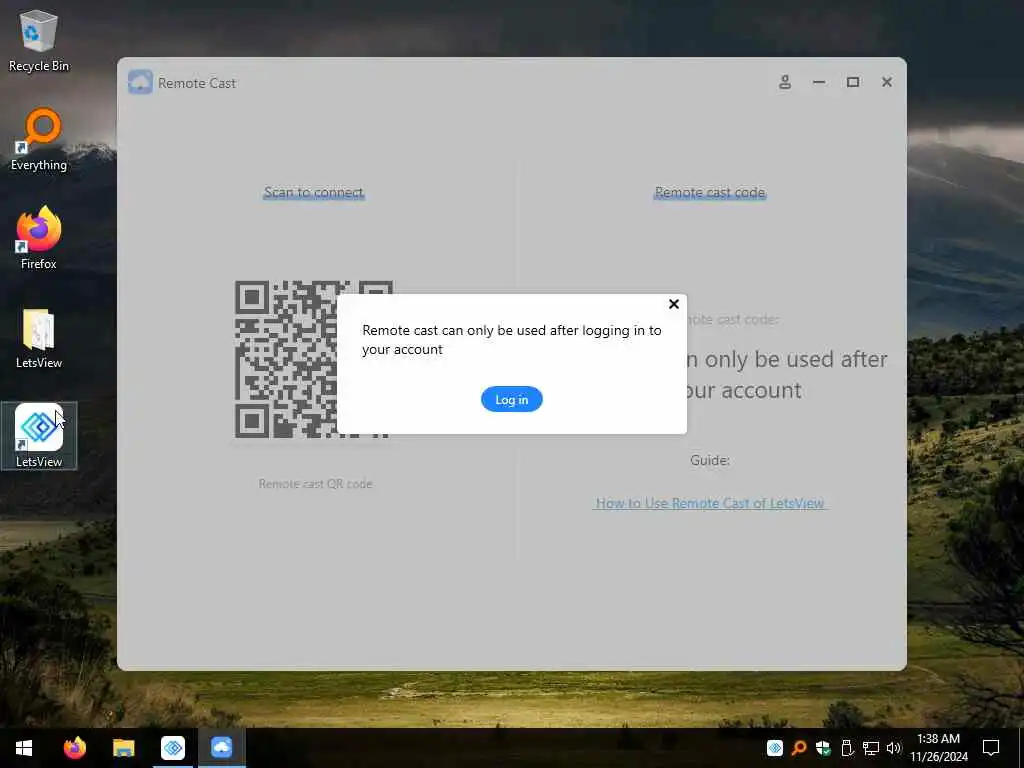Open the taskbar clock and date

coord(938,748)
